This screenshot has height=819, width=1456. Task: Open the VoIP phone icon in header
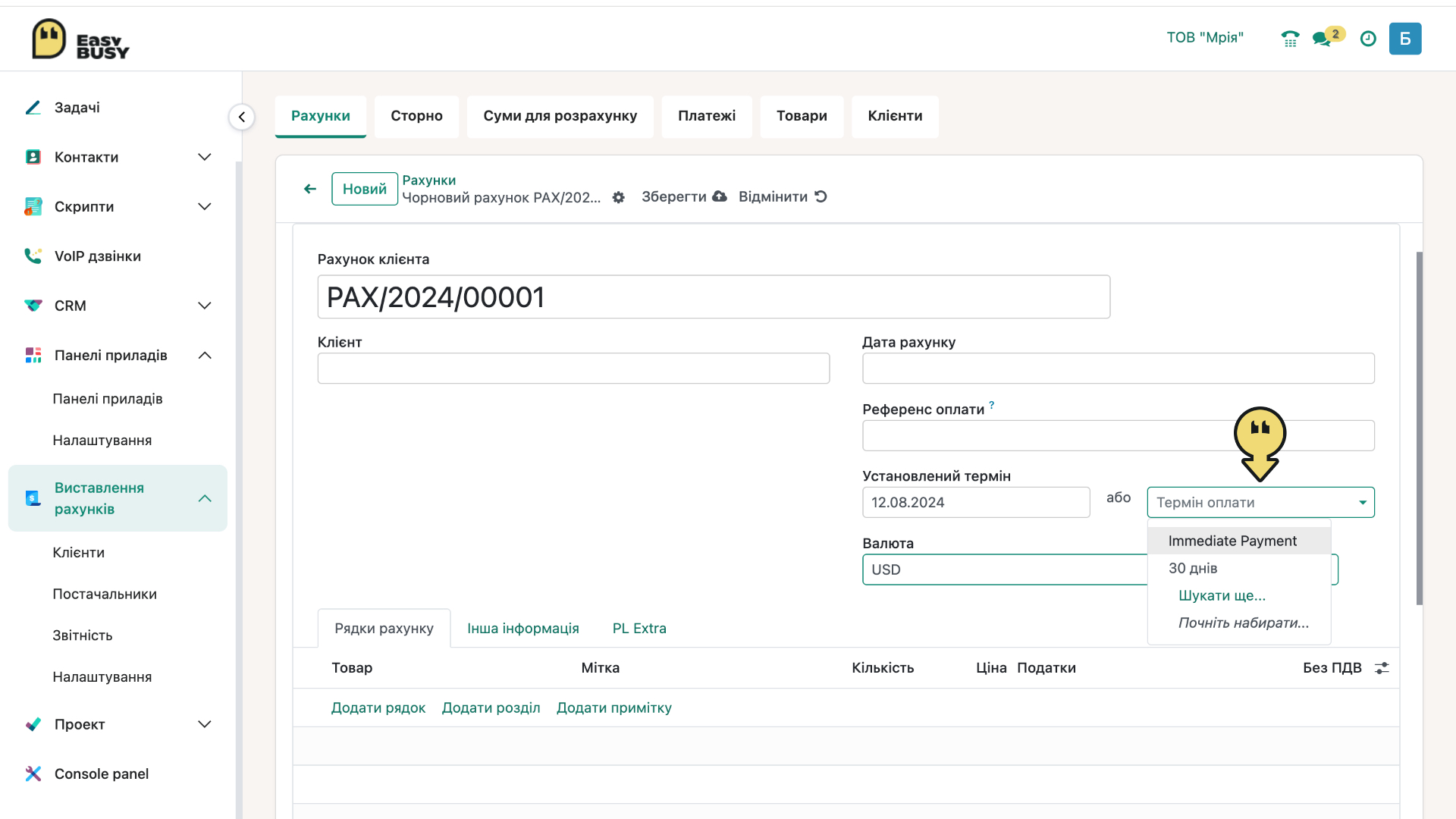[1290, 39]
